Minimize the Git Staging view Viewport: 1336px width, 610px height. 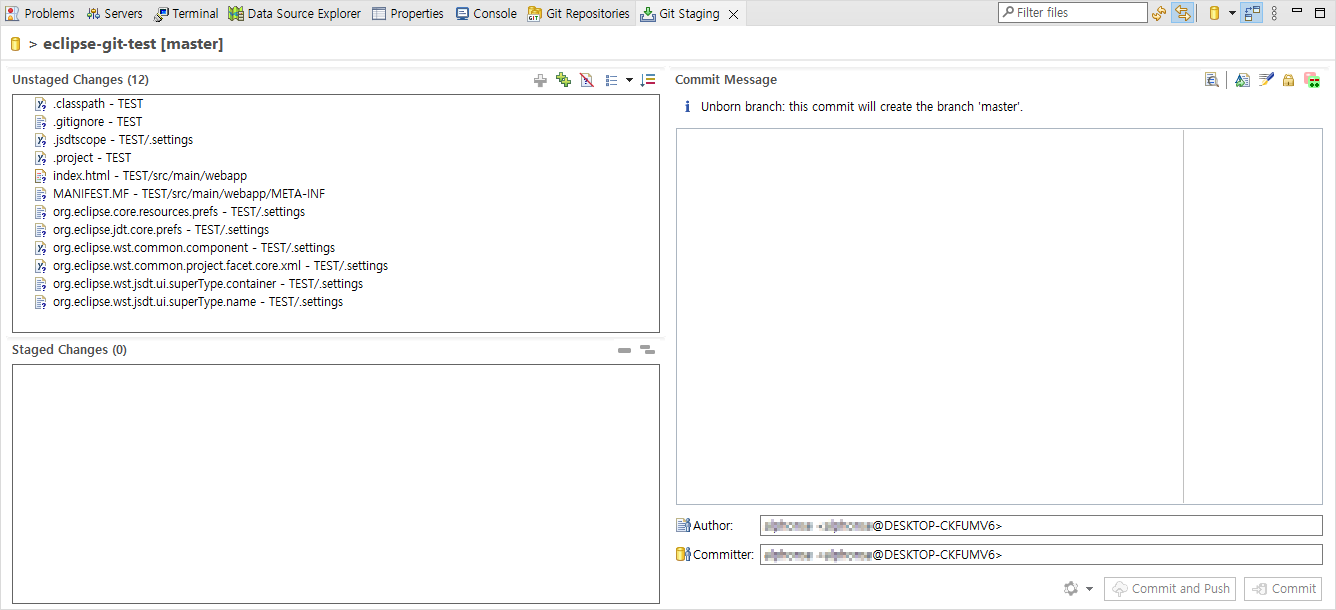[1297, 12]
